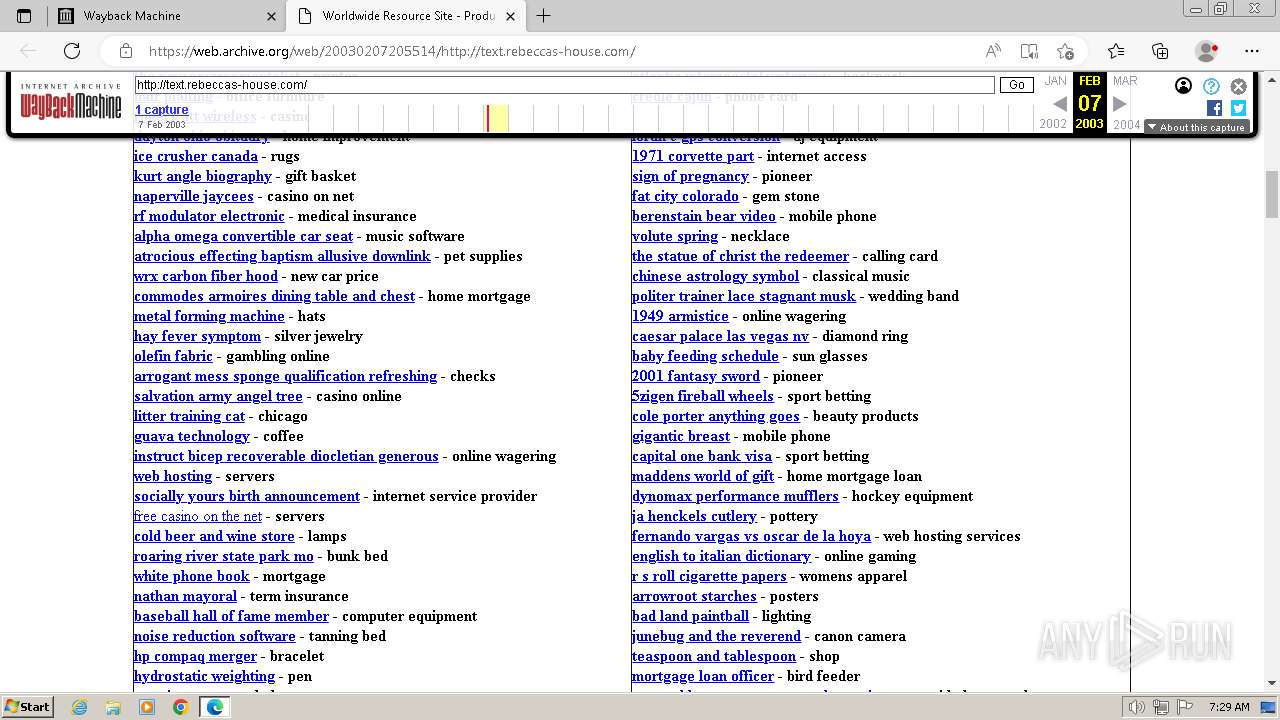Open sign of pregnancy link
This screenshot has width=1280, height=720.
[x=690, y=176]
